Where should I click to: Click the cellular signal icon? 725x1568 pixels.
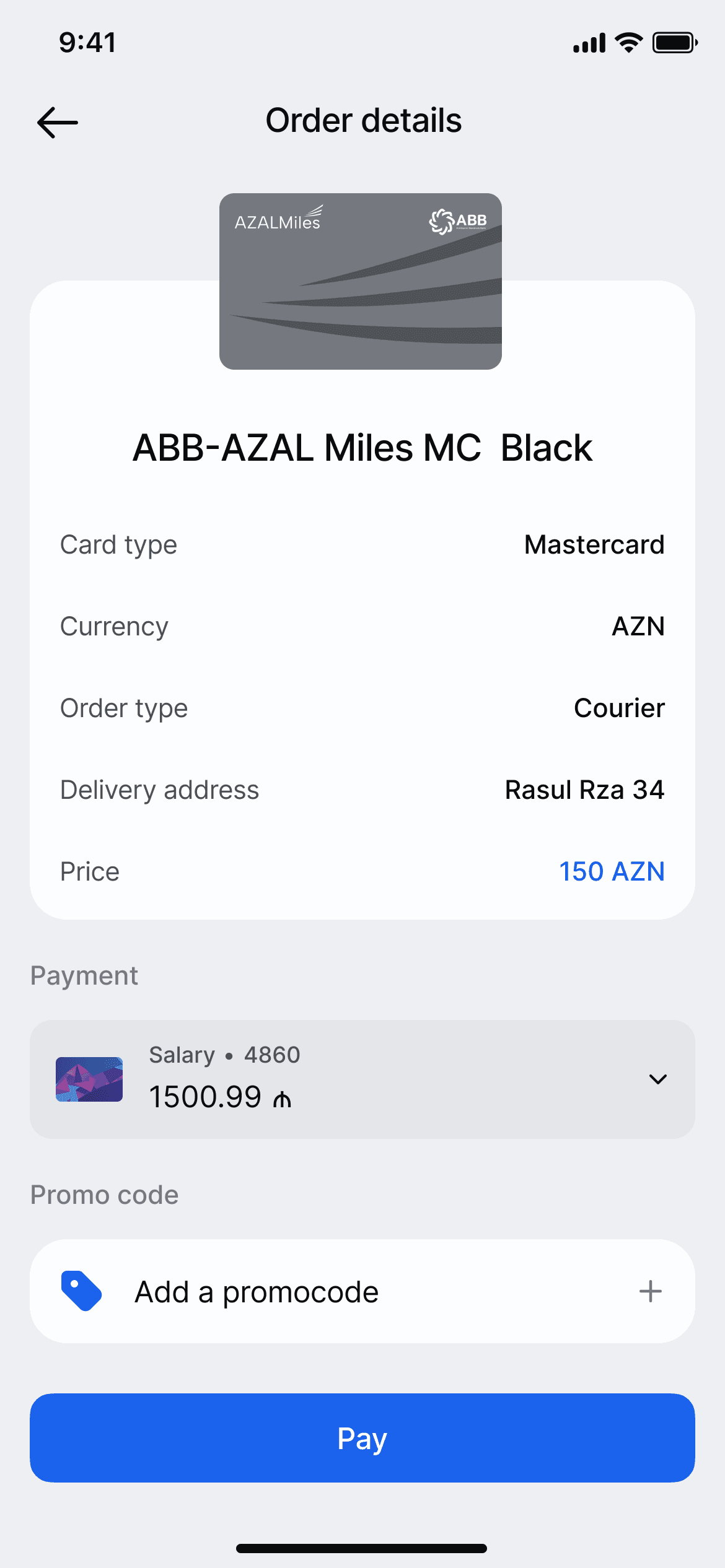tap(589, 43)
